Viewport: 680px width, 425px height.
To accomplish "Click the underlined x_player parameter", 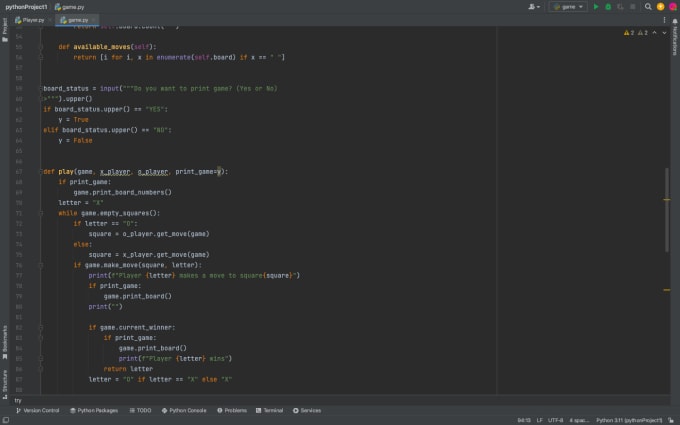I will coord(115,172).
